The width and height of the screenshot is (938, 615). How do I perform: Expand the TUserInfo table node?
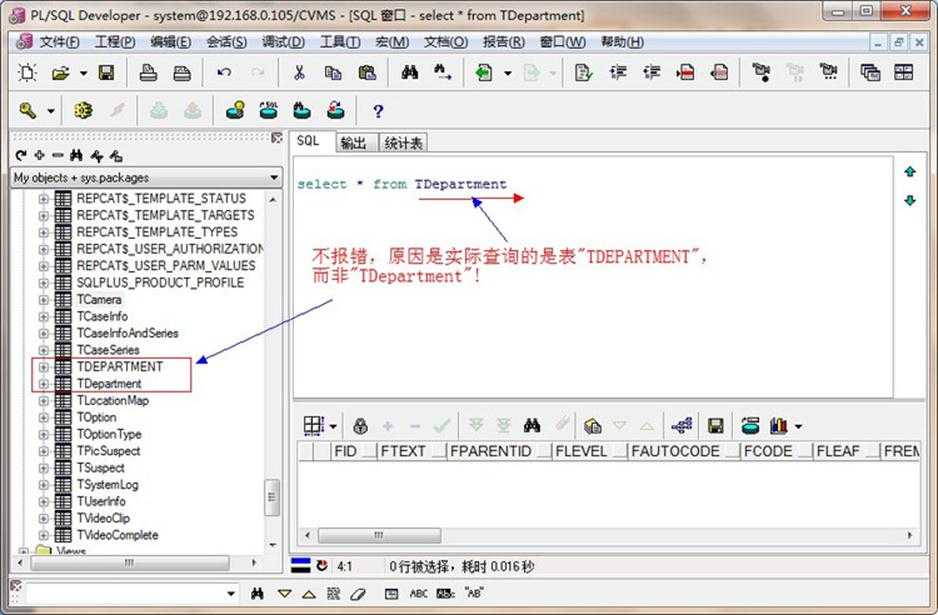click(x=43, y=501)
